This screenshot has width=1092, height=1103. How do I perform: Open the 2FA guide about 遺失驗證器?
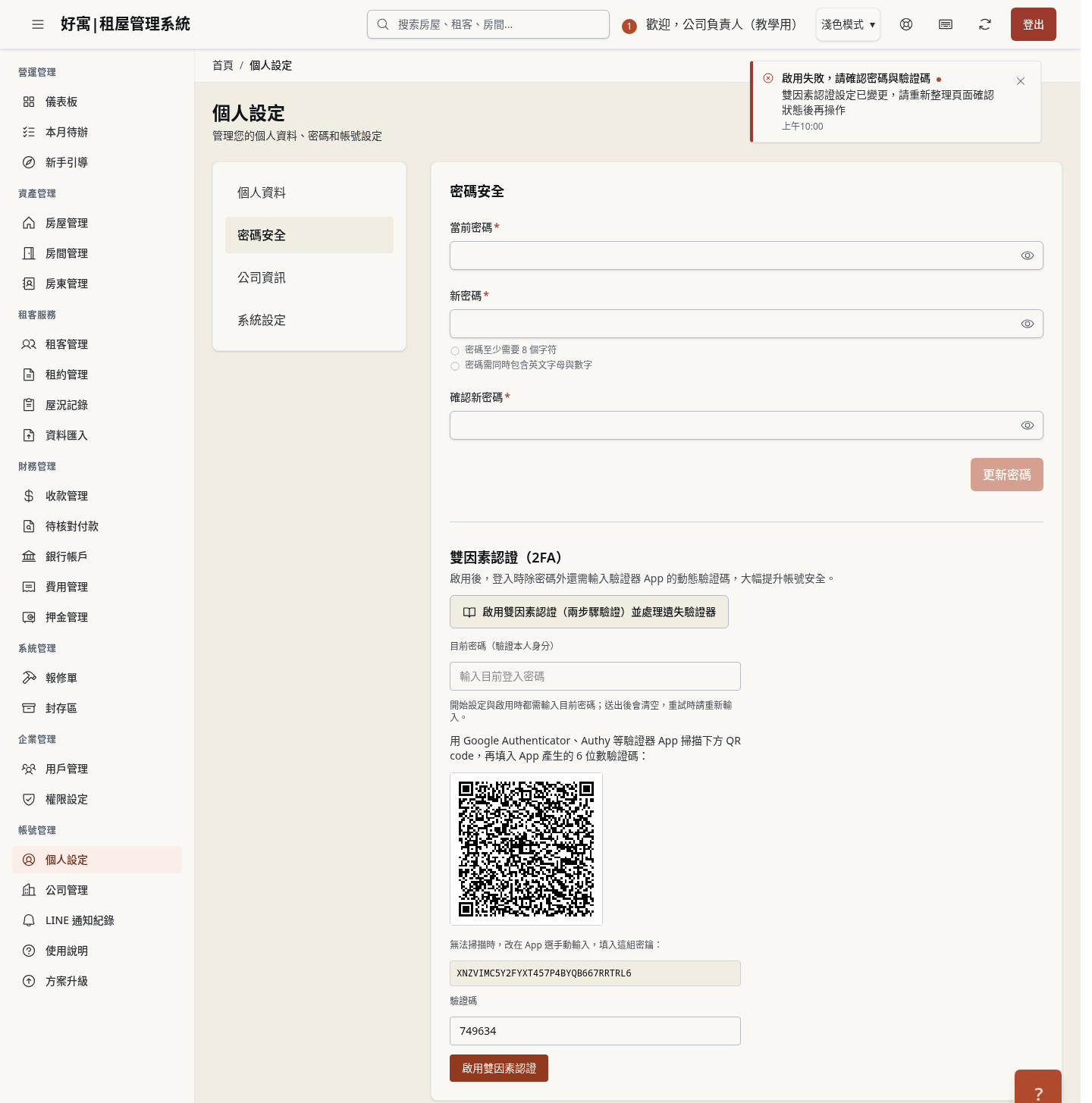(x=589, y=612)
